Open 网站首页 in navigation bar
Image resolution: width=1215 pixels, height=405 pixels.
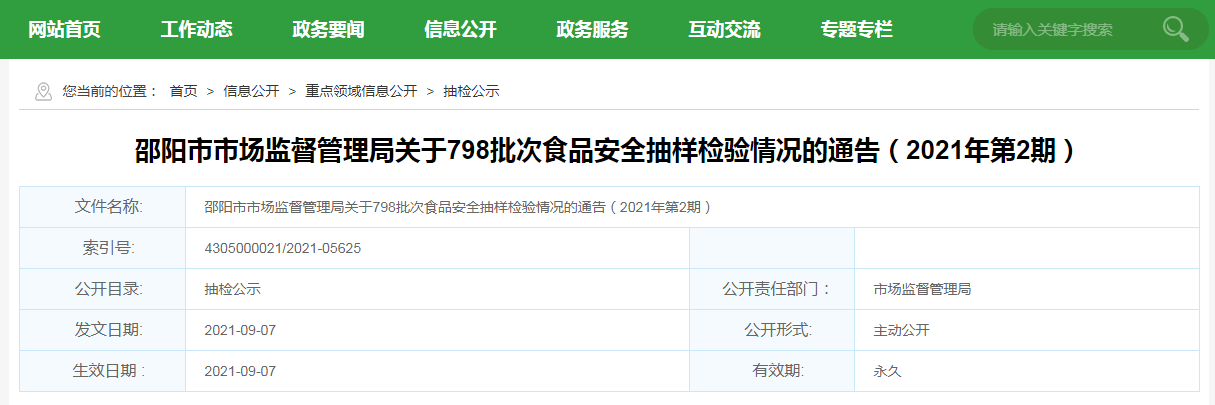tap(65, 29)
